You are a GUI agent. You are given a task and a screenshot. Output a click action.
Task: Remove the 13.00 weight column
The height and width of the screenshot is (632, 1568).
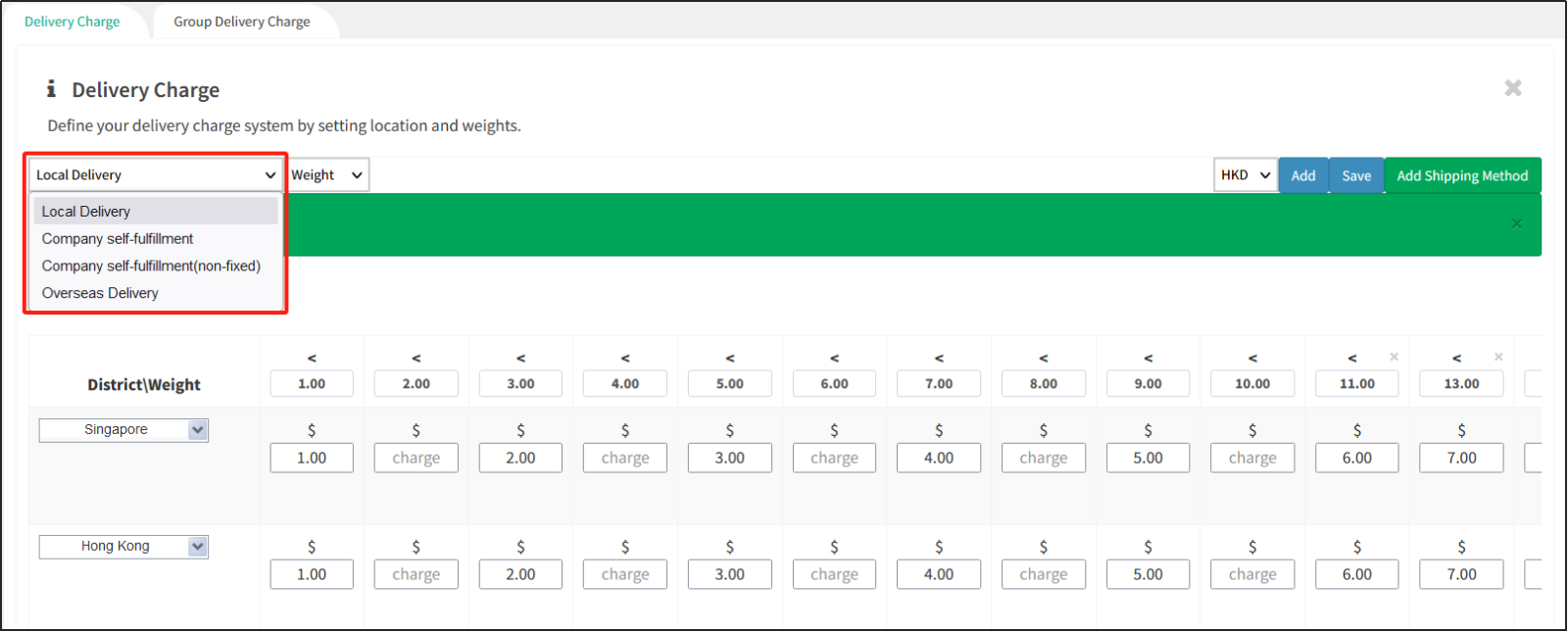pyautogui.click(x=1498, y=357)
